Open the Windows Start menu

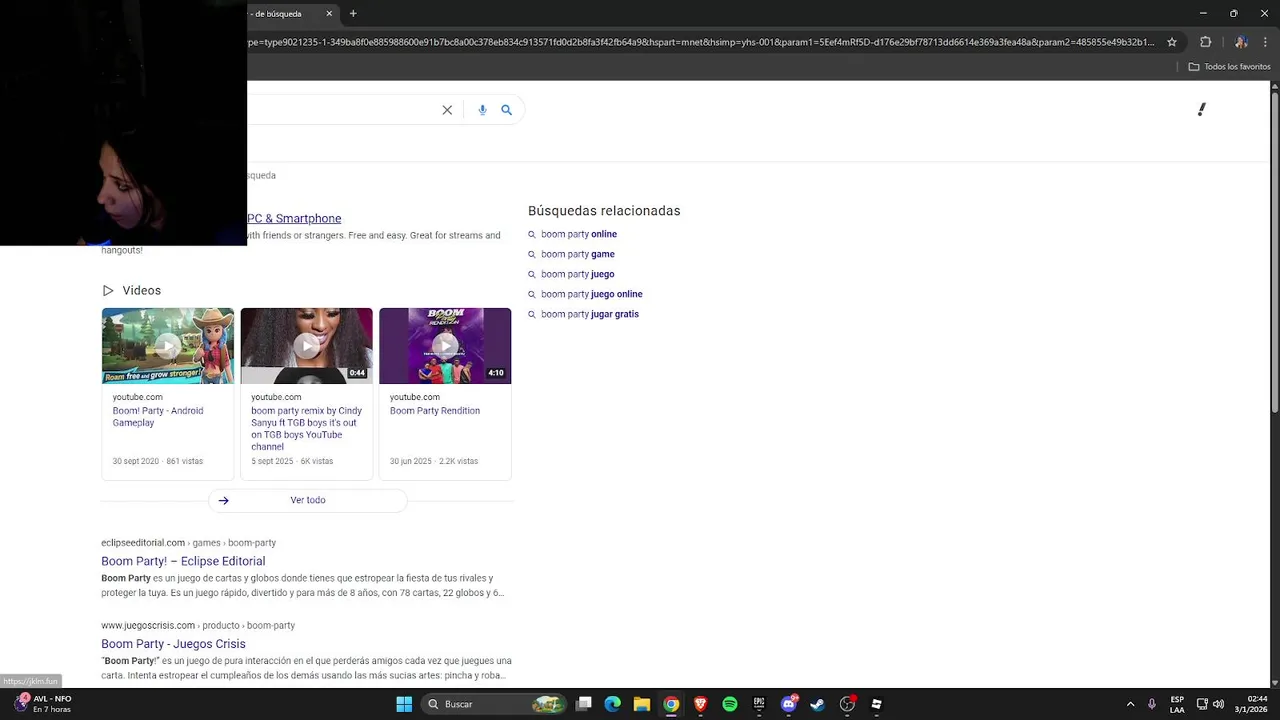(x=404, y=704)
